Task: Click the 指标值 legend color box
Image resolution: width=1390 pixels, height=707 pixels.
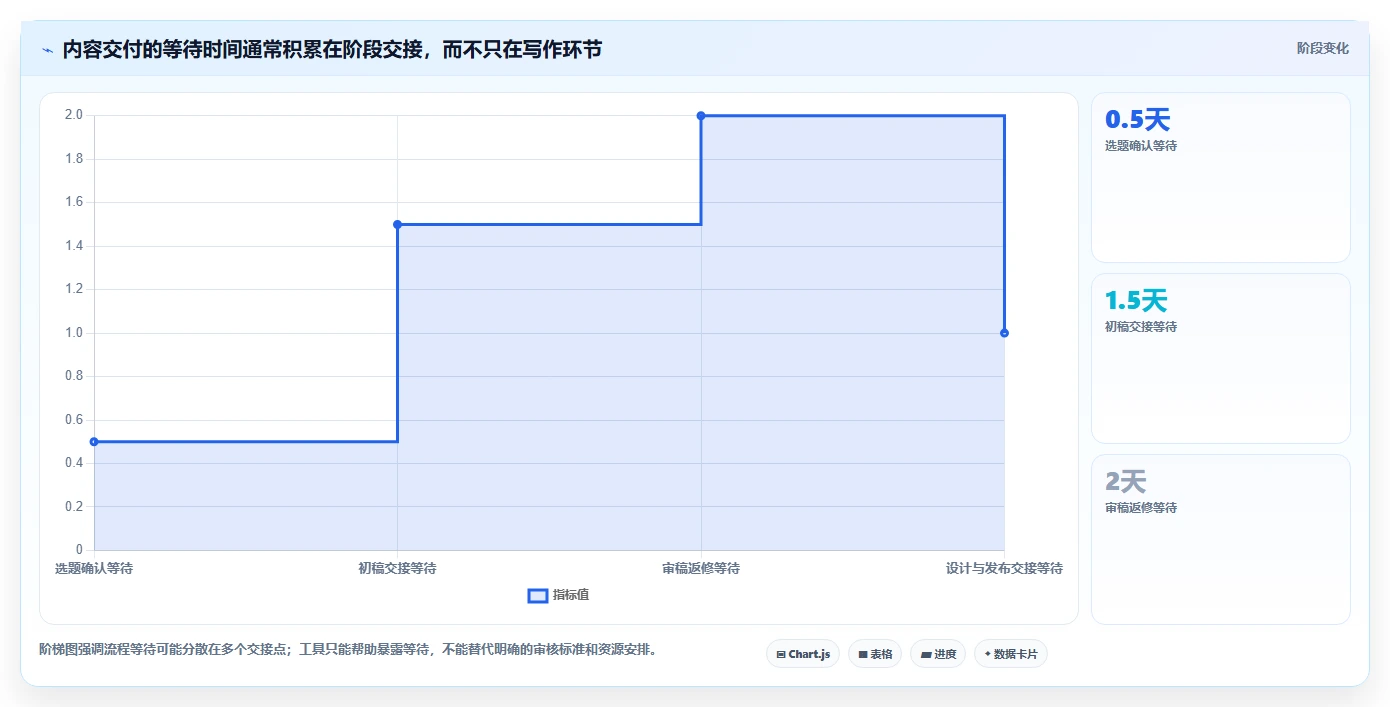Action: coord(537,596)
